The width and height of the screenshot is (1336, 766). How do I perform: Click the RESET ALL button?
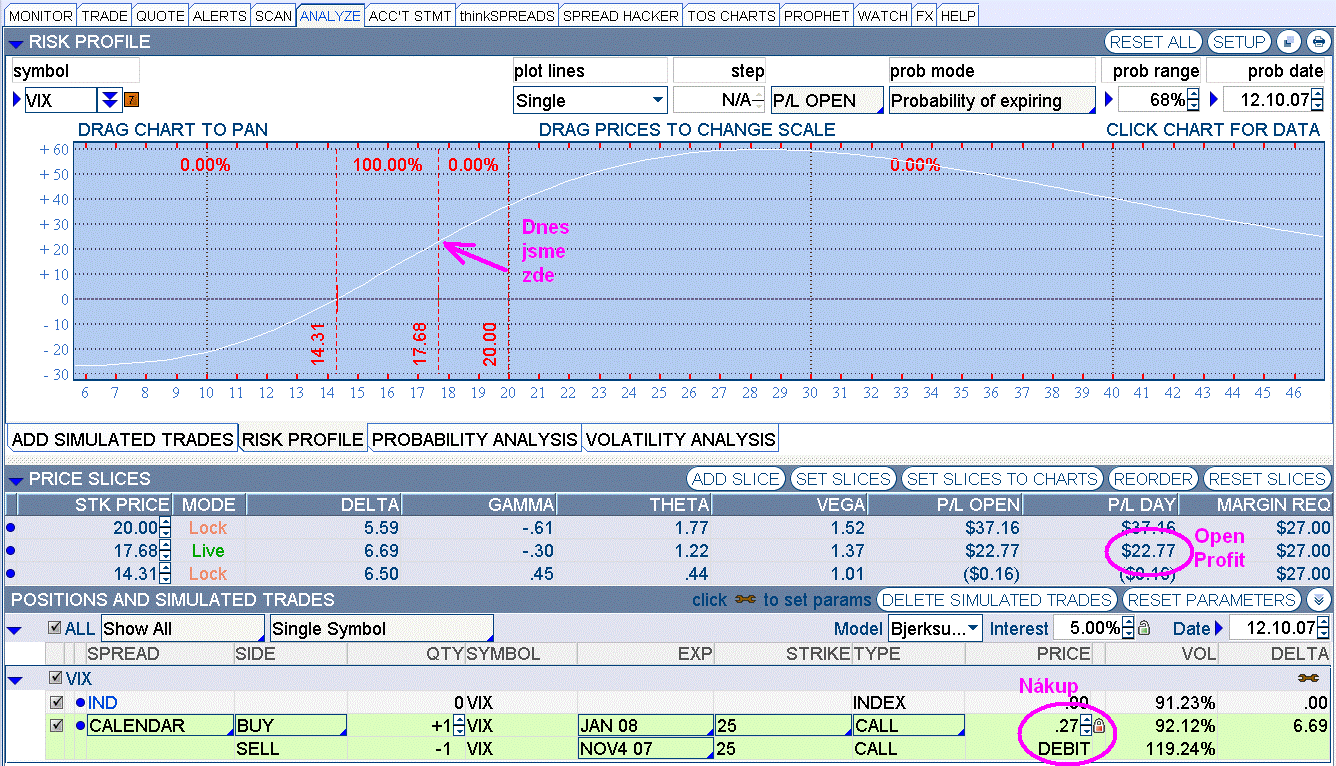1153,42
